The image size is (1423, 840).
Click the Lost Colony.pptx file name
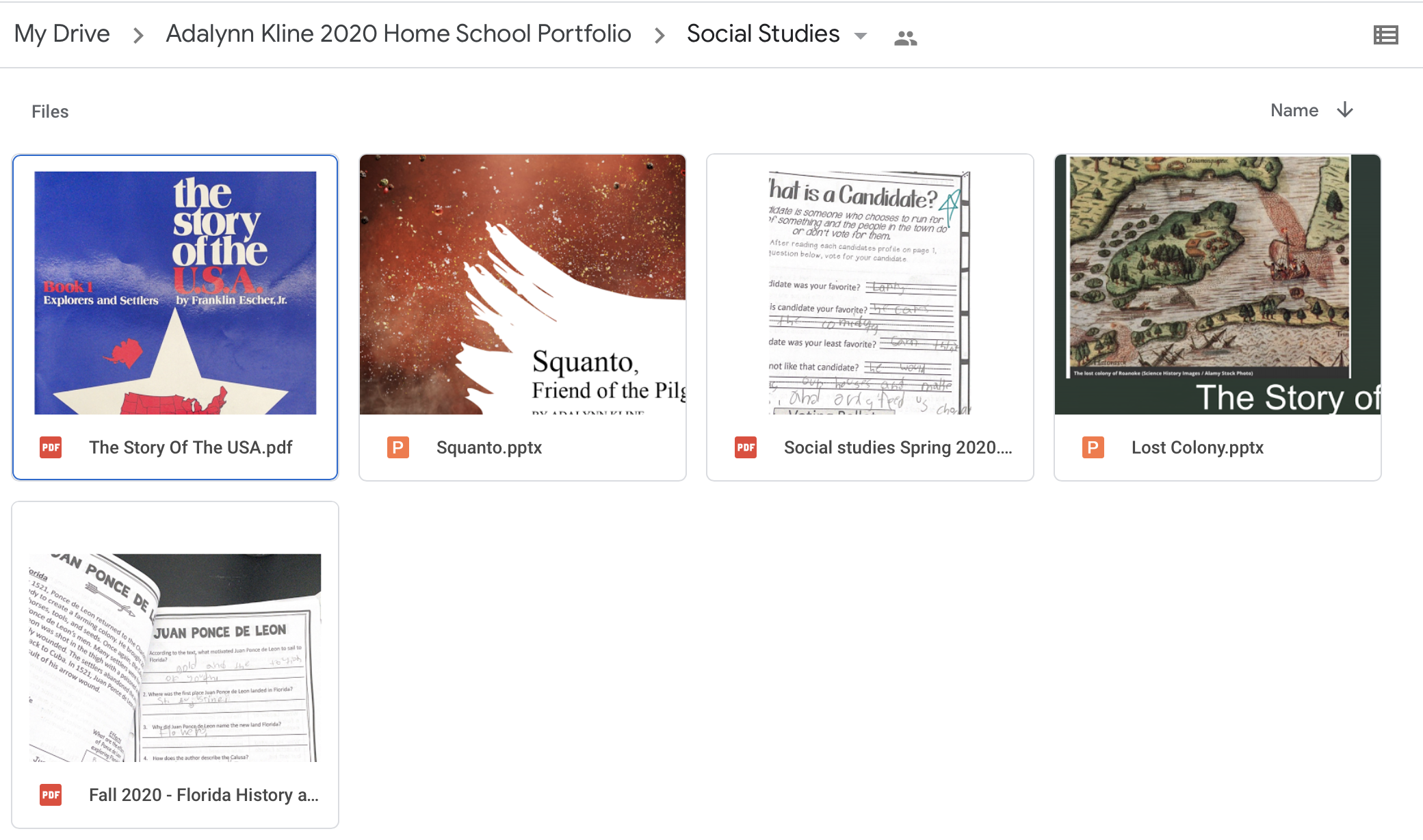(1197, 447)
